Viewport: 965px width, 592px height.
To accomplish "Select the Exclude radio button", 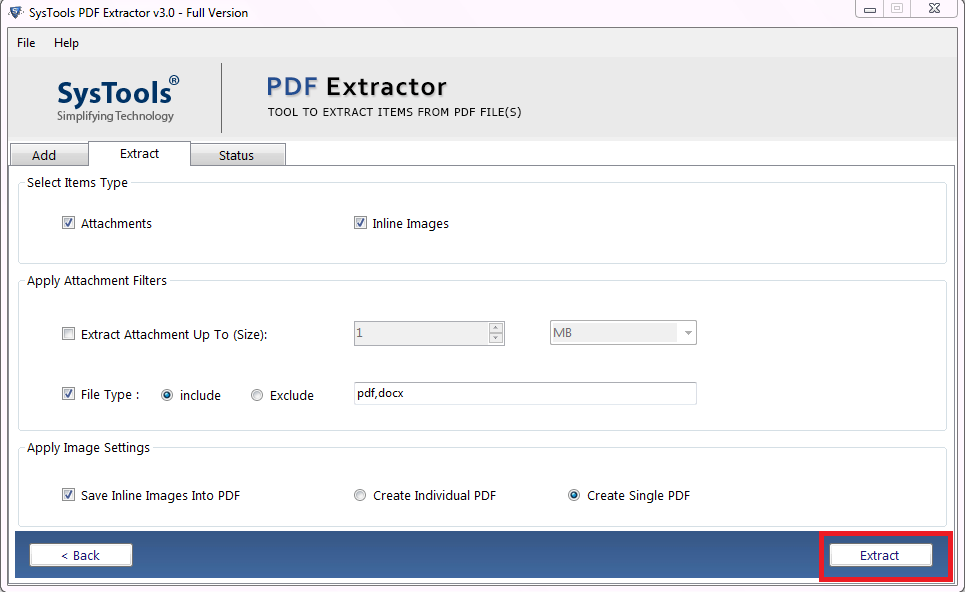I will point(257,395).
